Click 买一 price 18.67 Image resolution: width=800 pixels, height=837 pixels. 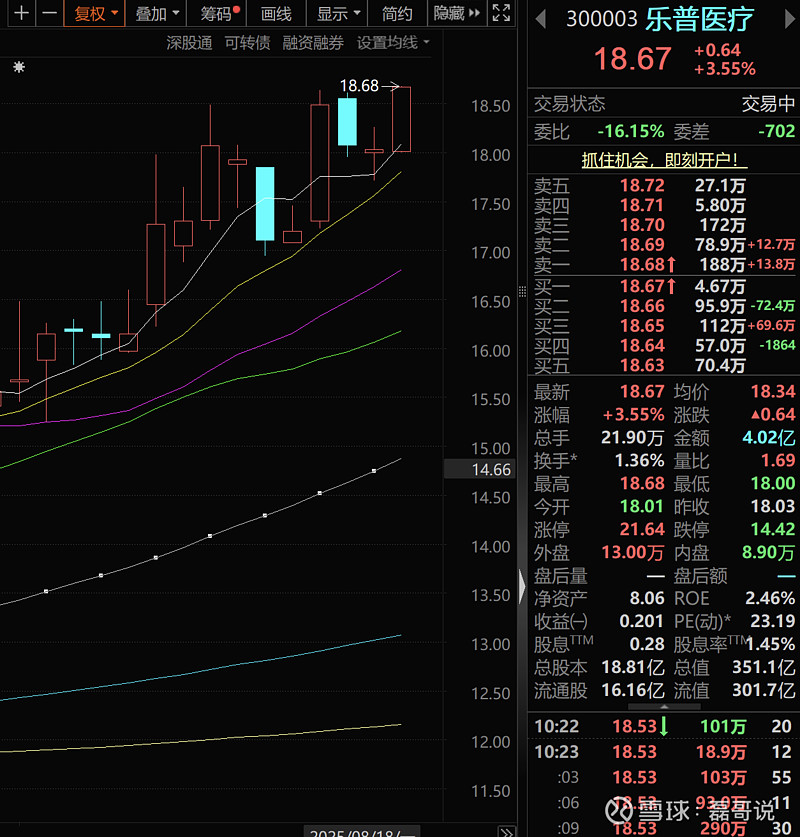click(642, 286)
